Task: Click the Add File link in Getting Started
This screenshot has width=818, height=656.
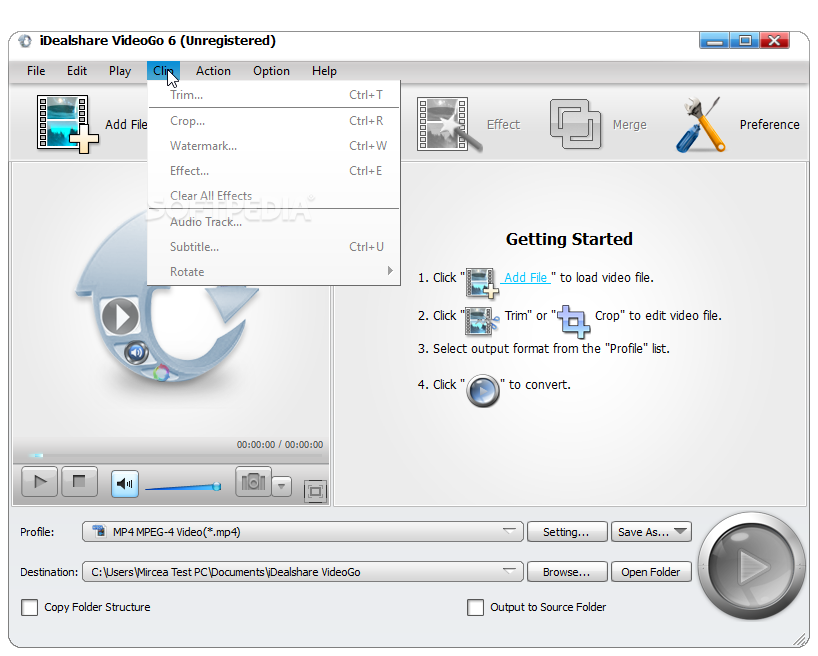Action: pyautogui.click(x=525, y=278)
